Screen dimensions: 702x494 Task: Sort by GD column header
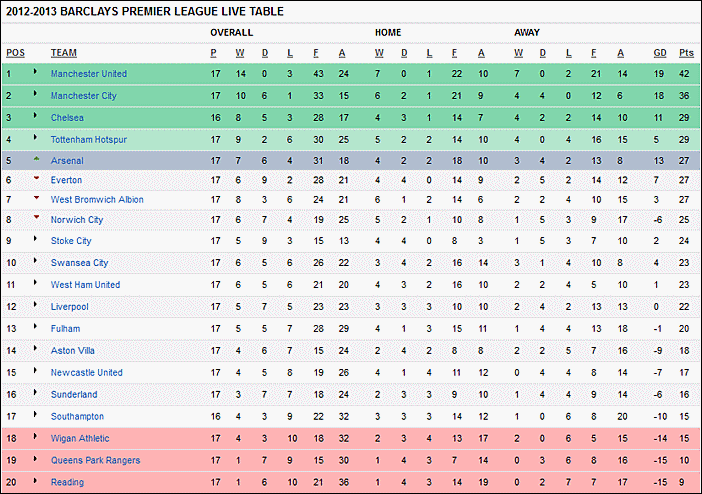click(x=659, y=53)
